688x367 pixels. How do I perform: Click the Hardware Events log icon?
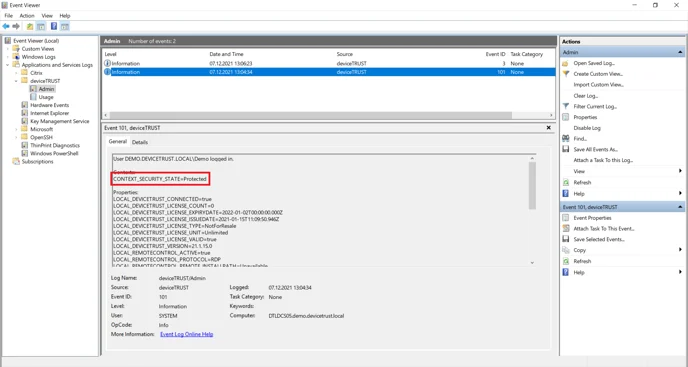[x=25, y=105]
